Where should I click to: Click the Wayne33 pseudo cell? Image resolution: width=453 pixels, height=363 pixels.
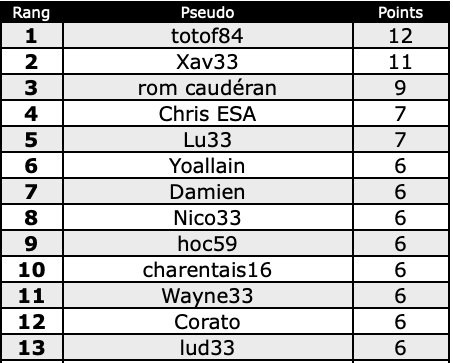(x=207, y=296)
